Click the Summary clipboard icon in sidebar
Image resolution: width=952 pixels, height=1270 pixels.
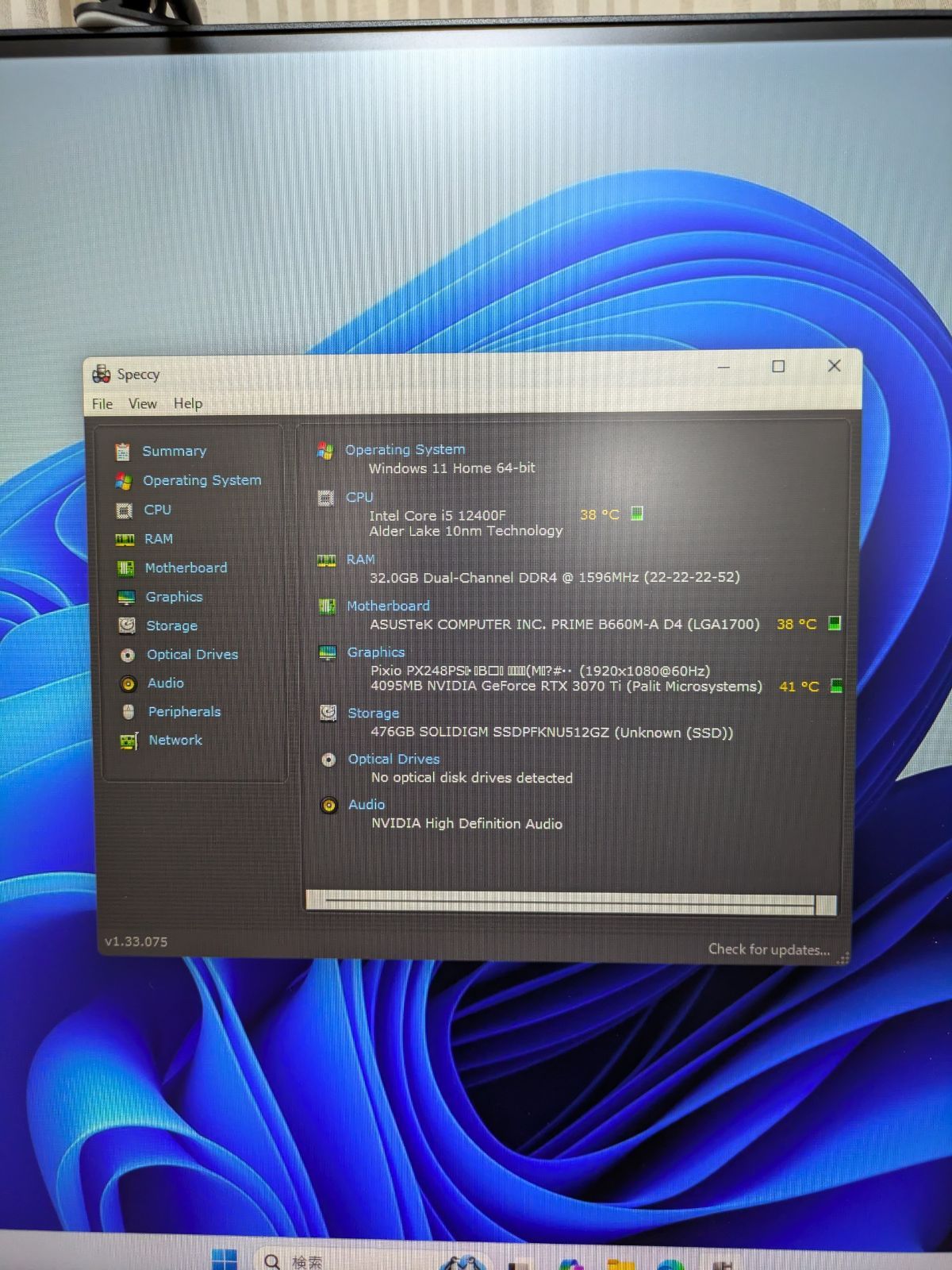(122, 452)
